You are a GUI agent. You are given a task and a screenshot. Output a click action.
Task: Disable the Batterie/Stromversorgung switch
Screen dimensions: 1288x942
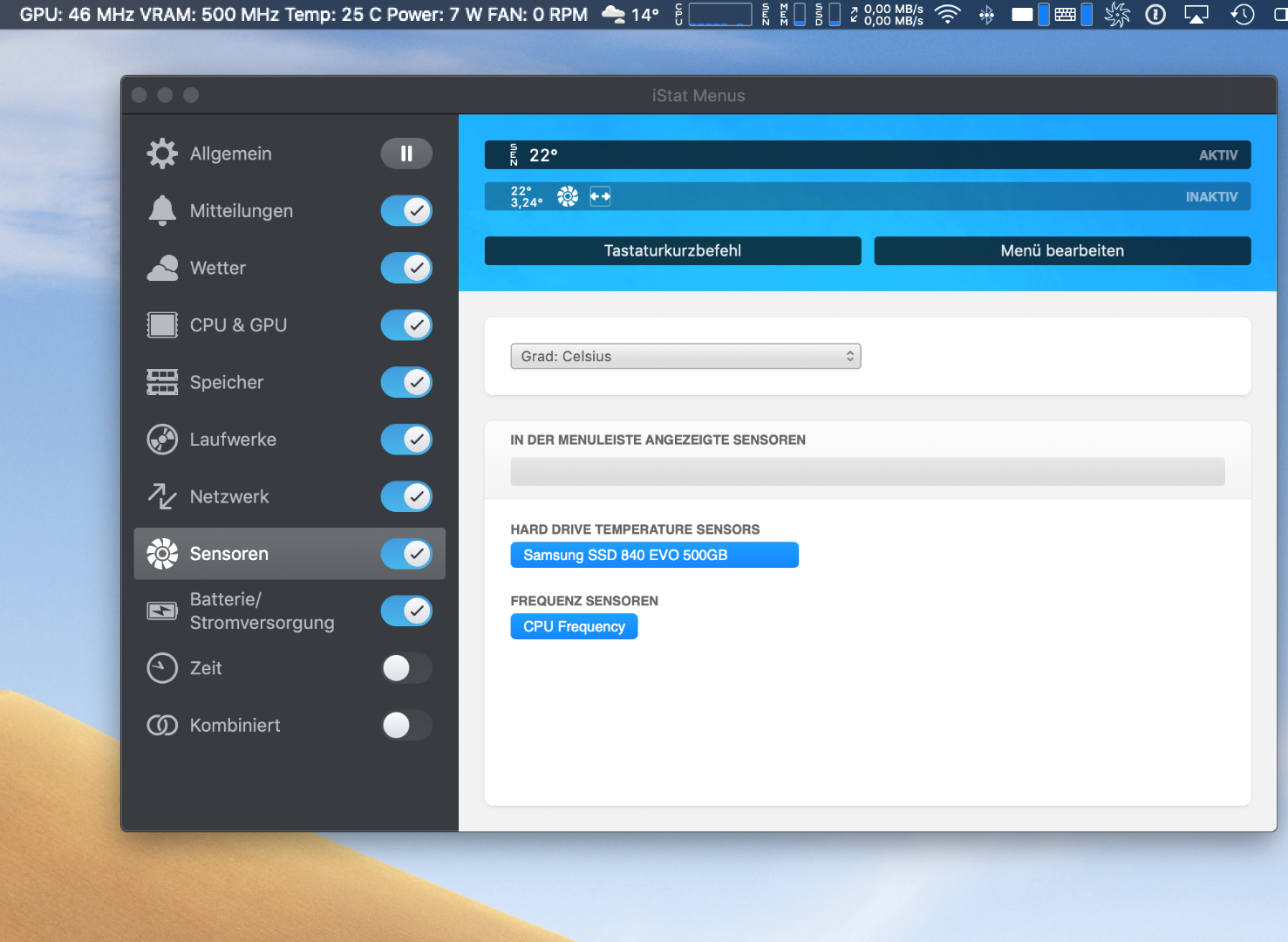point(406,611)
